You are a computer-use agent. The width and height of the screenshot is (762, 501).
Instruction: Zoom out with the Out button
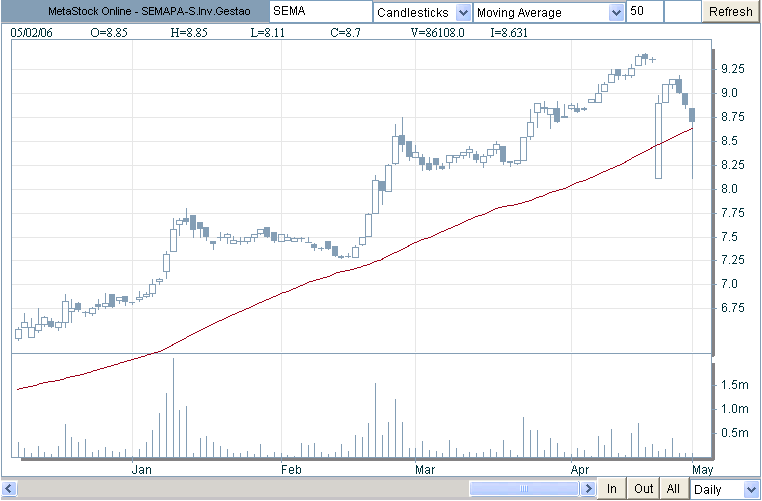[x=643, y=488]
